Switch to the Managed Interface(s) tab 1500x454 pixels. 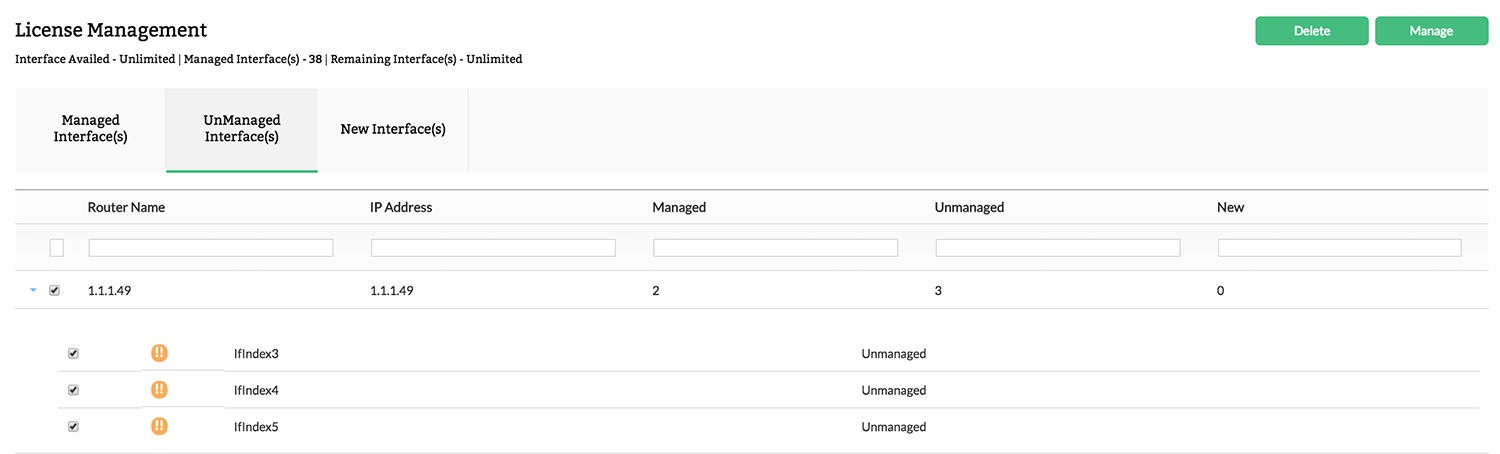pos(90,129)
